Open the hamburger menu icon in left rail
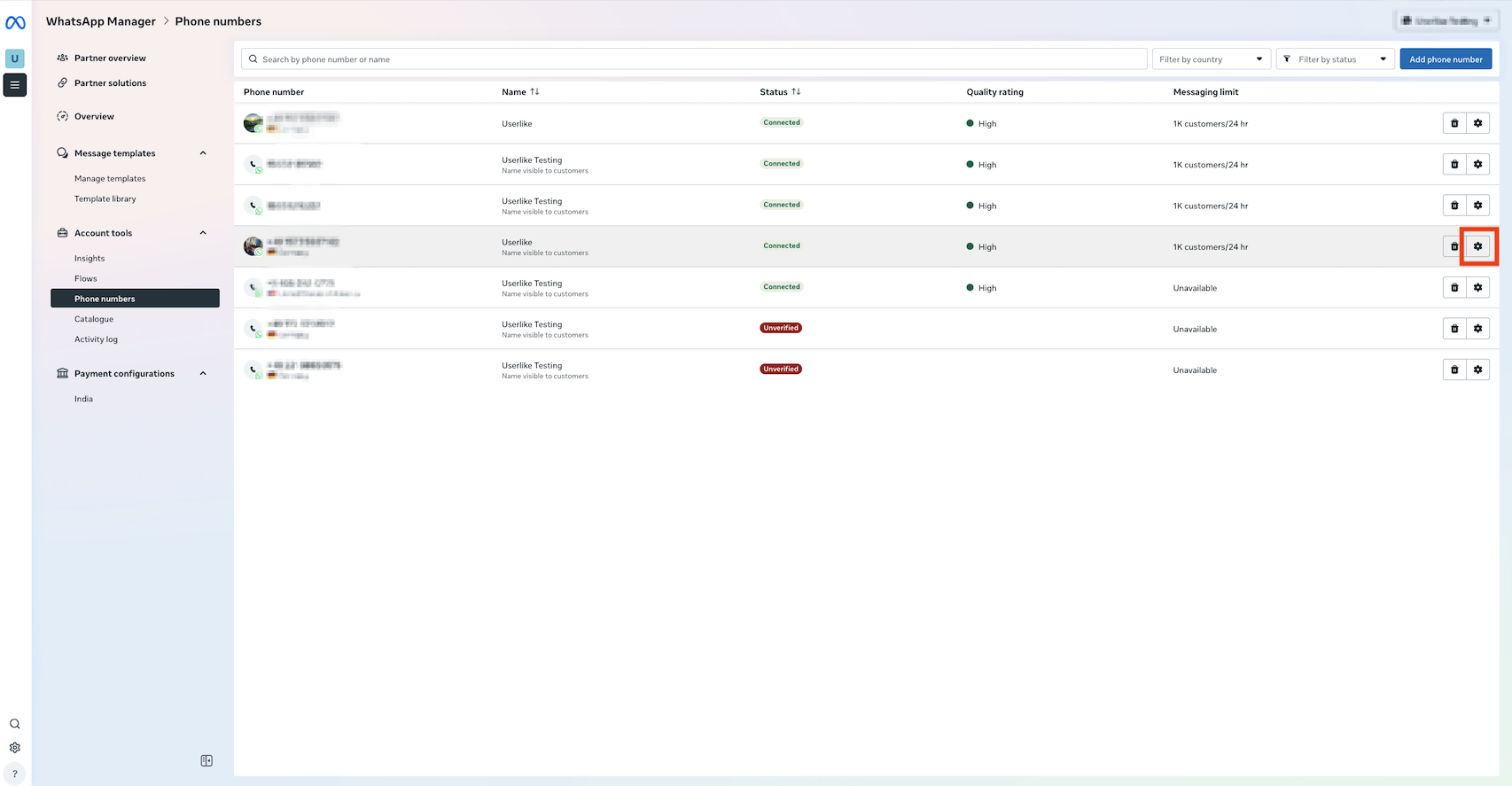This screenshot has width=1512, height=786. click(x=15, y=85)
